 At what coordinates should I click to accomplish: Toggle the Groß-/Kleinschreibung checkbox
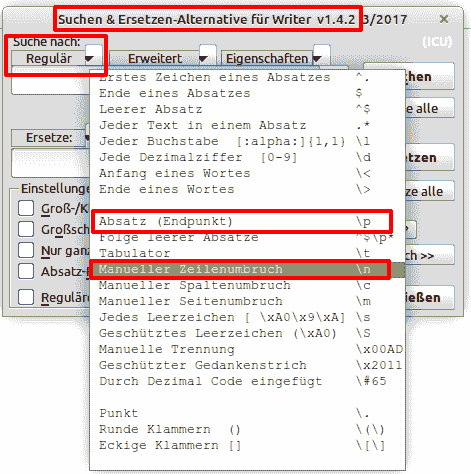pos(26,208)
